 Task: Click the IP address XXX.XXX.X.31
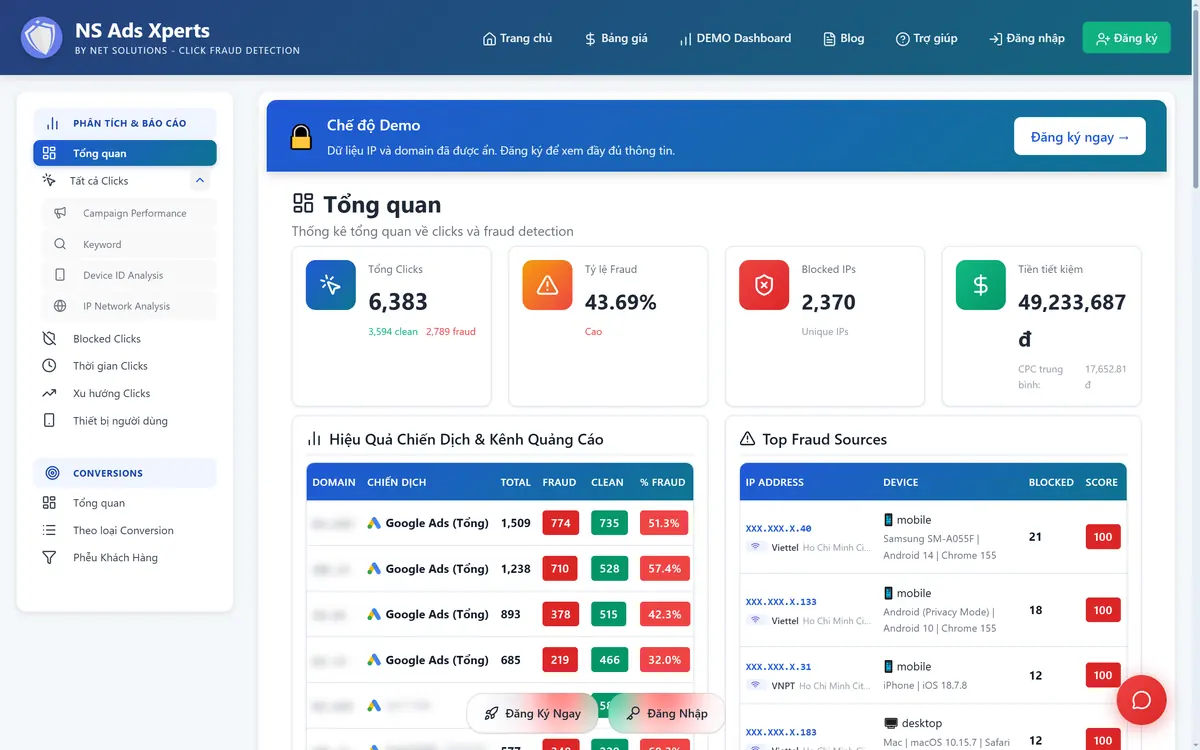coord(779,666)
